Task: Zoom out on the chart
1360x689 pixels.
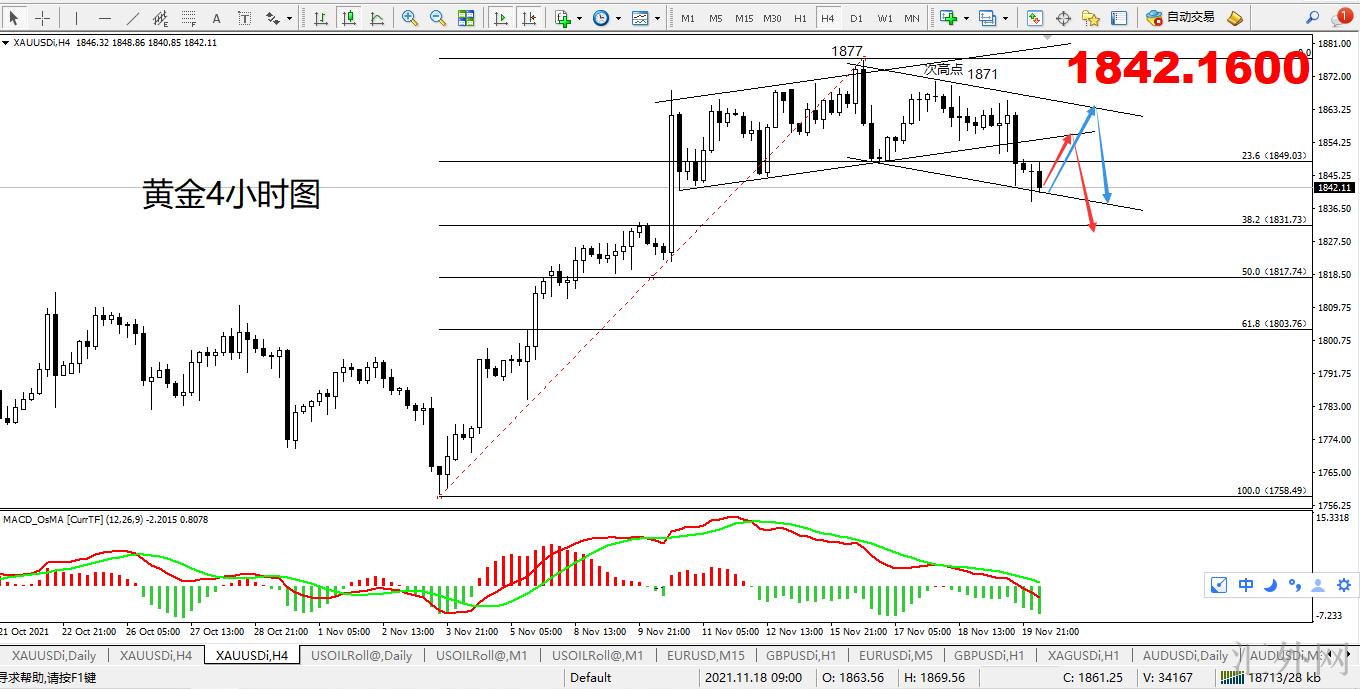Action: (438, 18)
